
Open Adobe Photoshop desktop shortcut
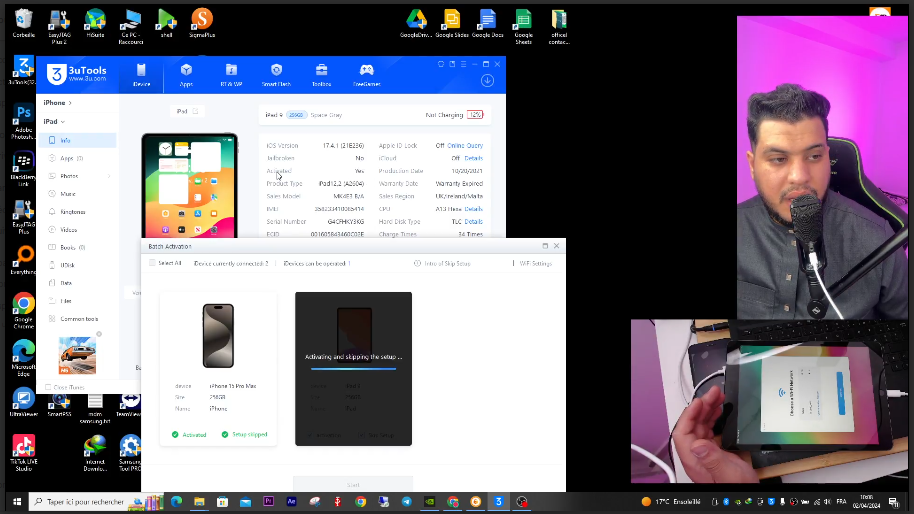[x=23, y=122]
